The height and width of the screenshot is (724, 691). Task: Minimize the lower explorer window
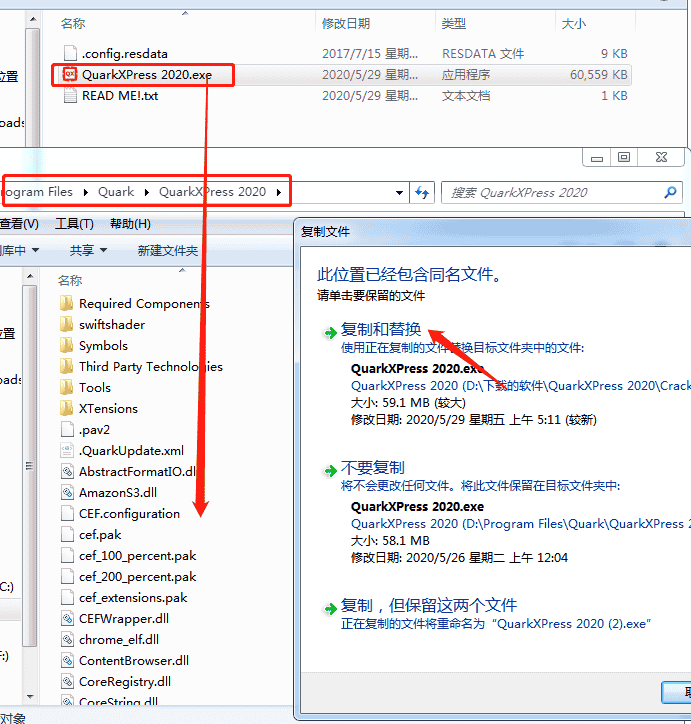pos(597,157)
